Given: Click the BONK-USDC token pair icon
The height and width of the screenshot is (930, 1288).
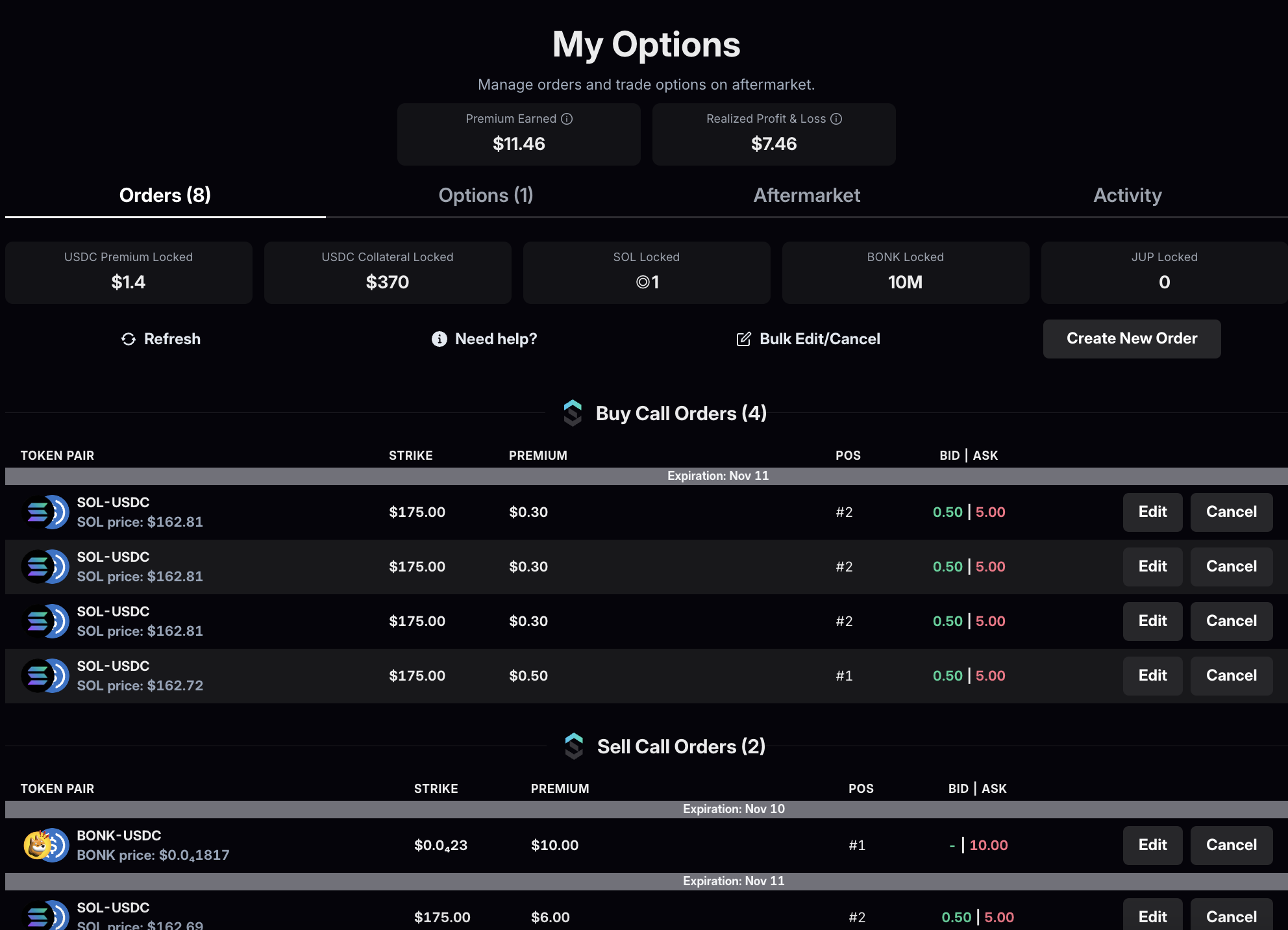Looking at the screenshot, I should 45,845.
